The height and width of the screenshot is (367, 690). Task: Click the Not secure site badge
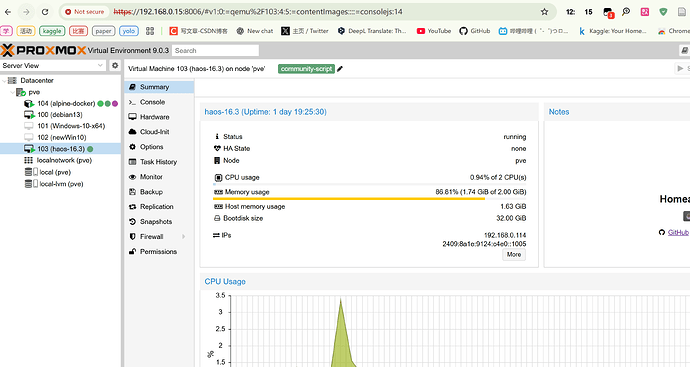tap(85, 12)
